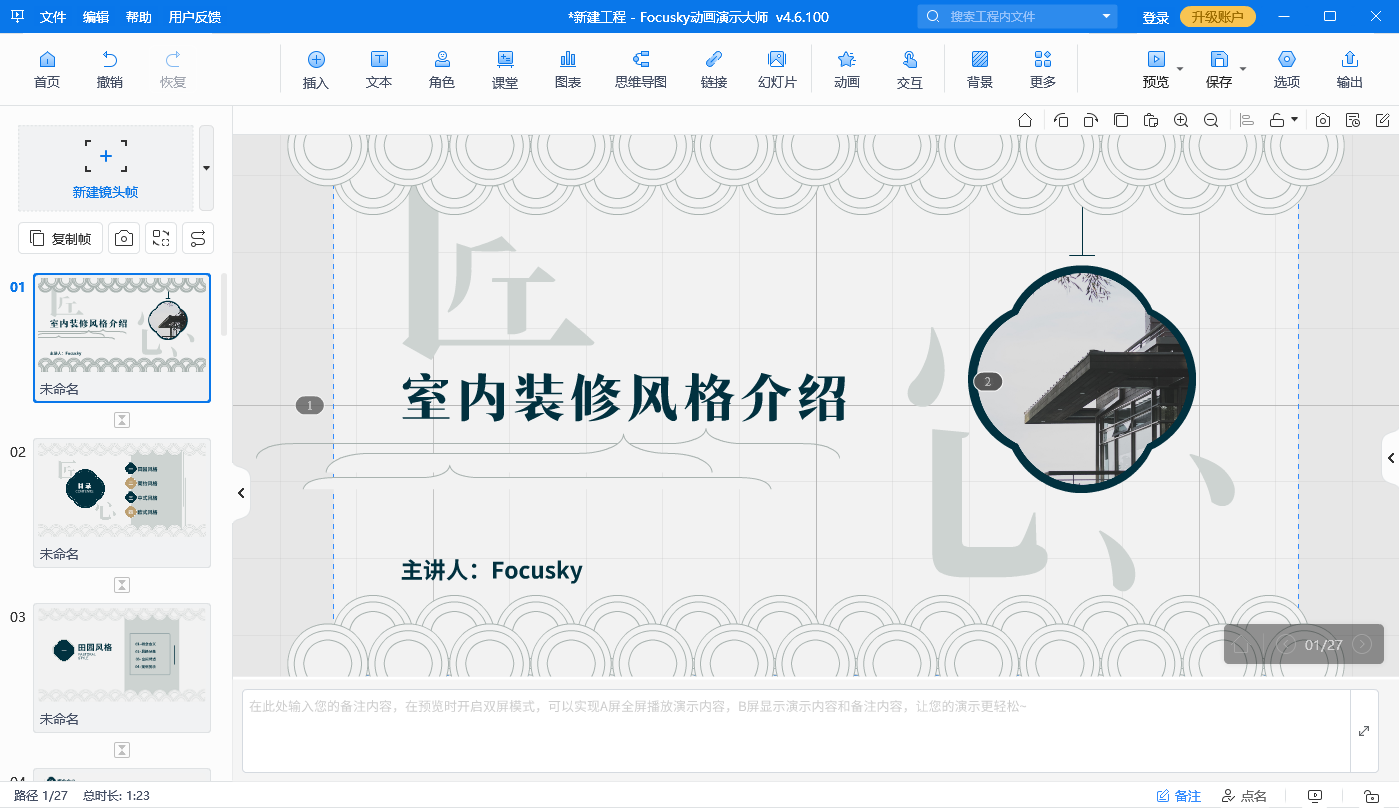Go to 首页 in the main toolbar

point(47,70)
